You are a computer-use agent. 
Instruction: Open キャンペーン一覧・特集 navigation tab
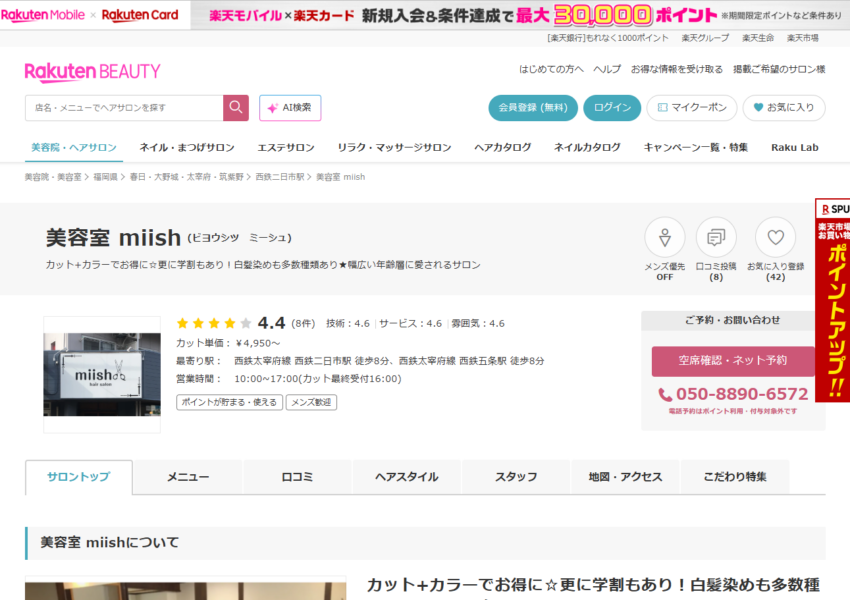(x=696, y=147)
